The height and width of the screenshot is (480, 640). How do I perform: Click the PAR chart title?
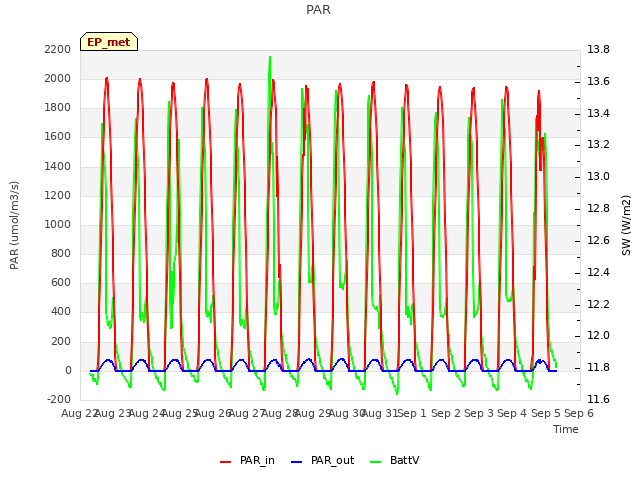(x=318, y=10)
